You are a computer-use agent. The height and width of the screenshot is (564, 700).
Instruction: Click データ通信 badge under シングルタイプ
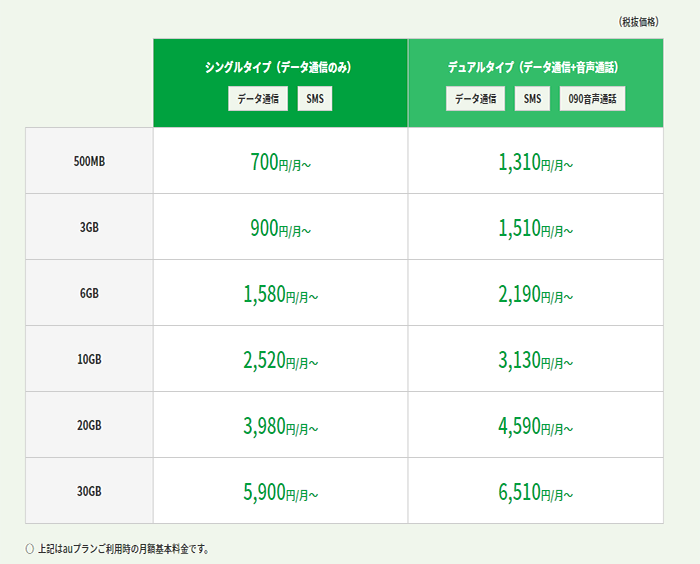258,99
